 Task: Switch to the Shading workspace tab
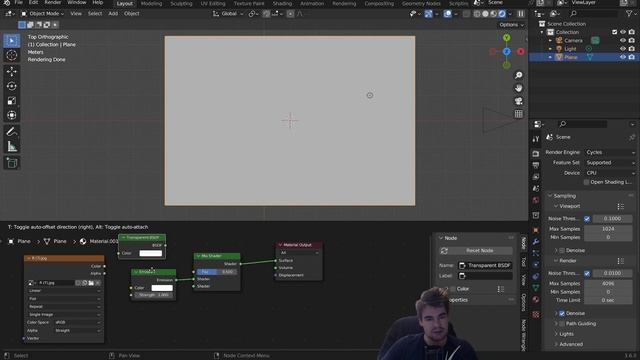pos(282,3)
